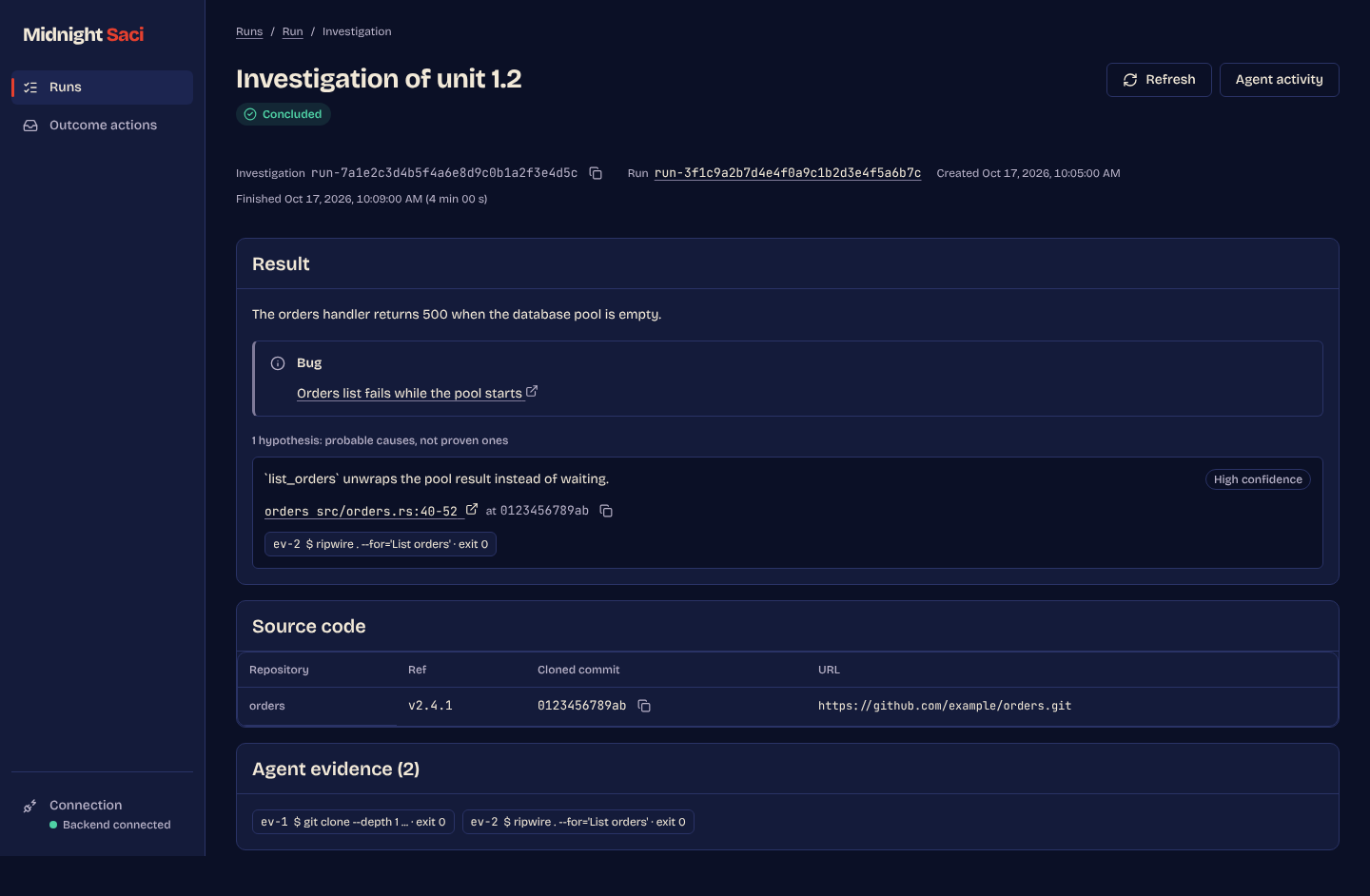Open 'Orders list fails while the pool starts' link
This screenshot has width=1370, height=896.
(409, 393)
